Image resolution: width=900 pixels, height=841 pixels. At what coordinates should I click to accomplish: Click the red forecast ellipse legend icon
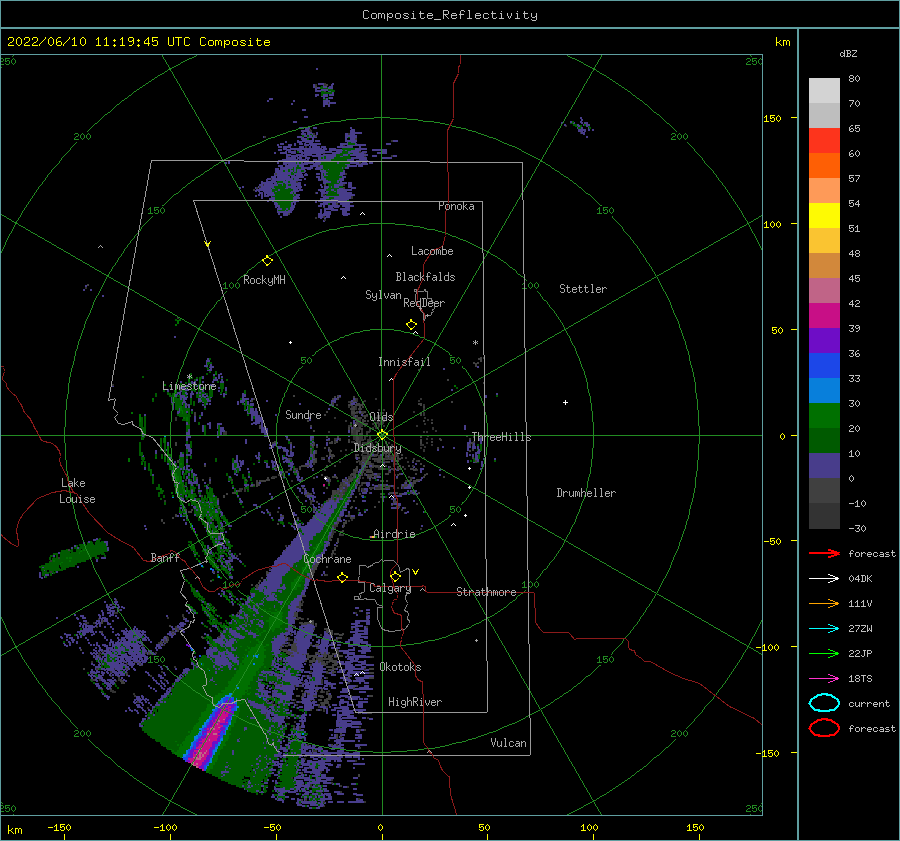[x=824, y=728]
